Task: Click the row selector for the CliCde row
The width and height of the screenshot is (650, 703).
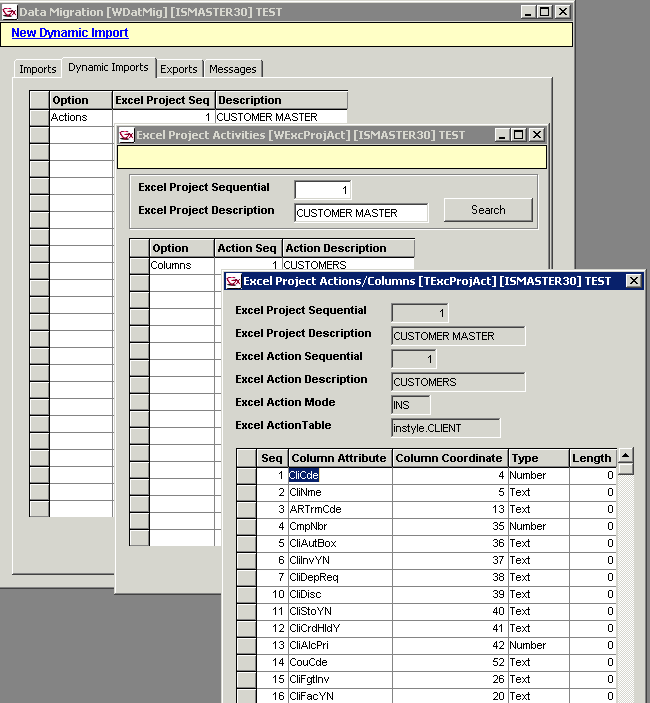Action: [x=247, y=476]
